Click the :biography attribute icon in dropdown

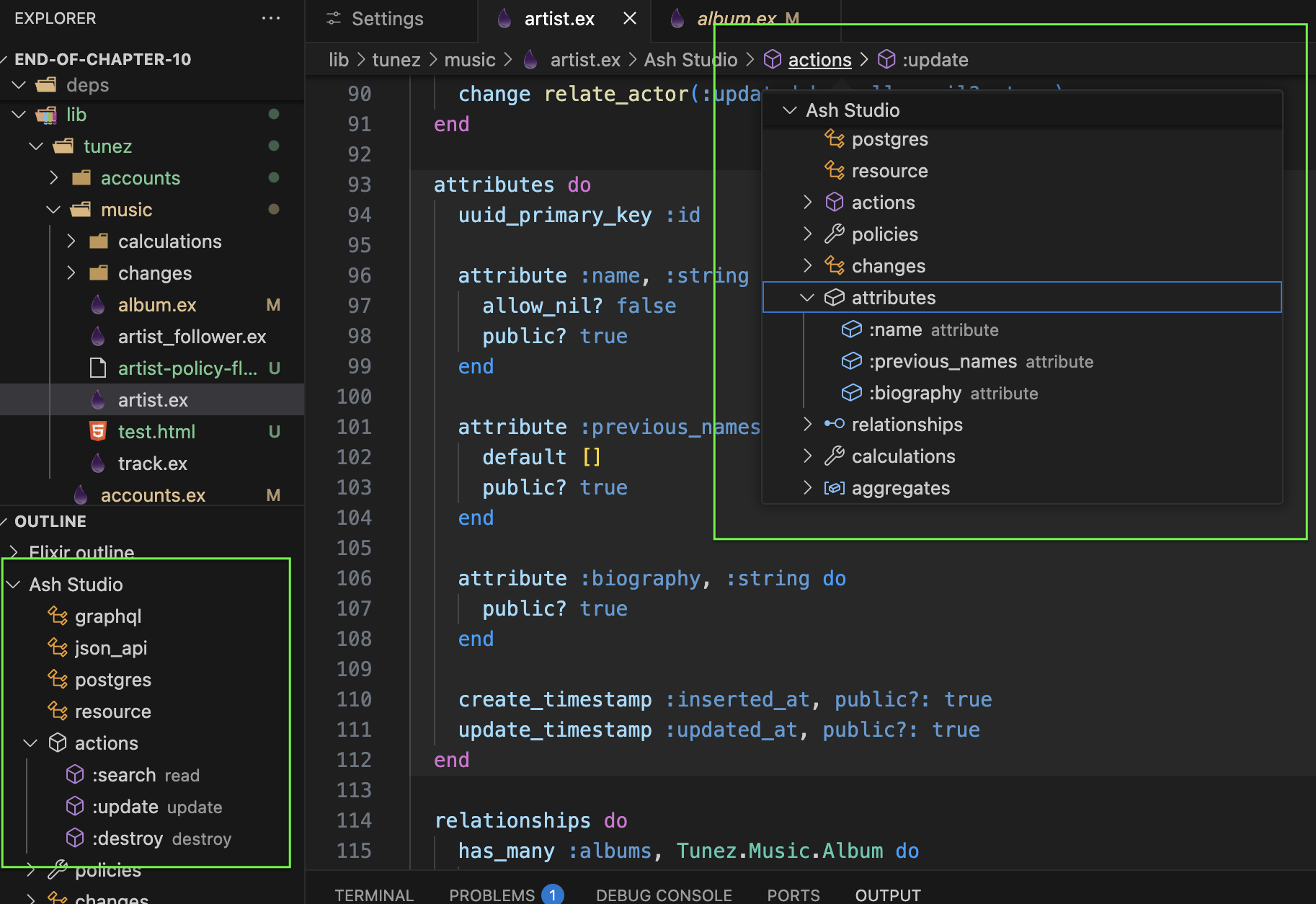[851, 393]
